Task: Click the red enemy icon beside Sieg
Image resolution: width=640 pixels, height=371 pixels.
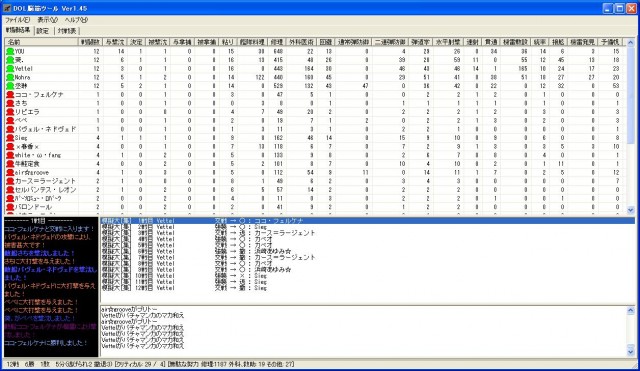Action: (10, 138)
